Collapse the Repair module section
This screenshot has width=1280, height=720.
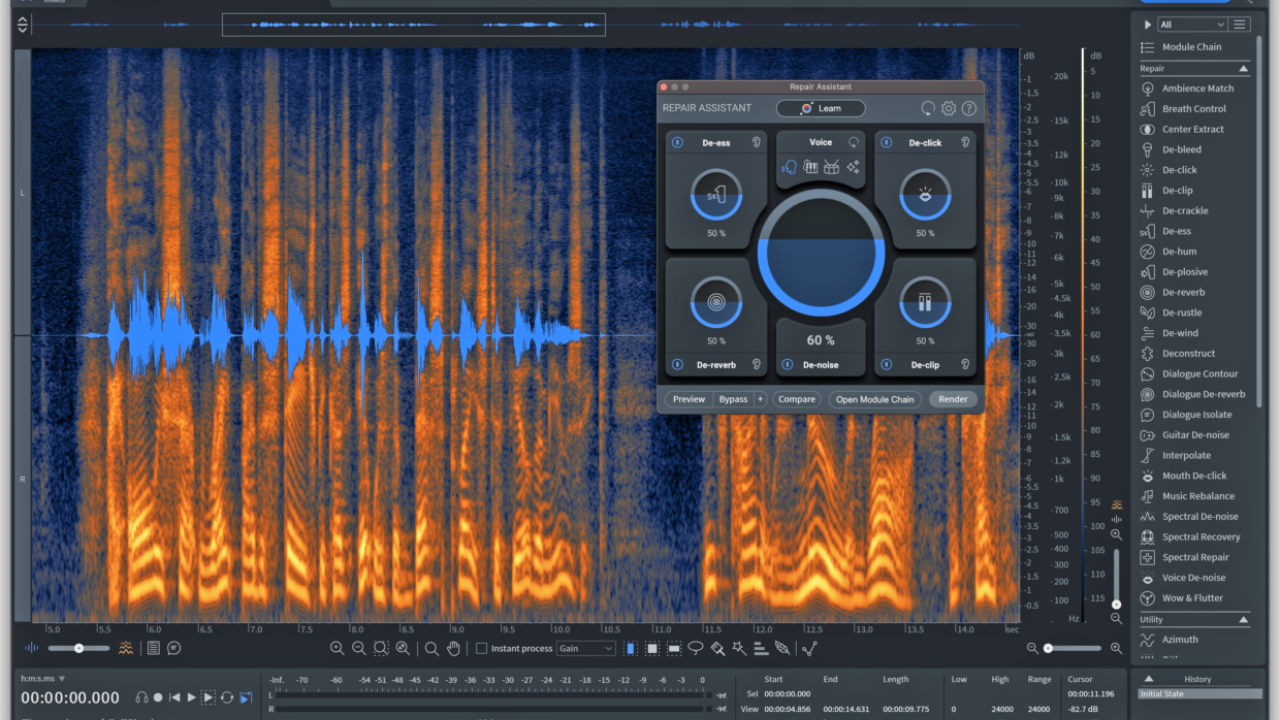1244,69
